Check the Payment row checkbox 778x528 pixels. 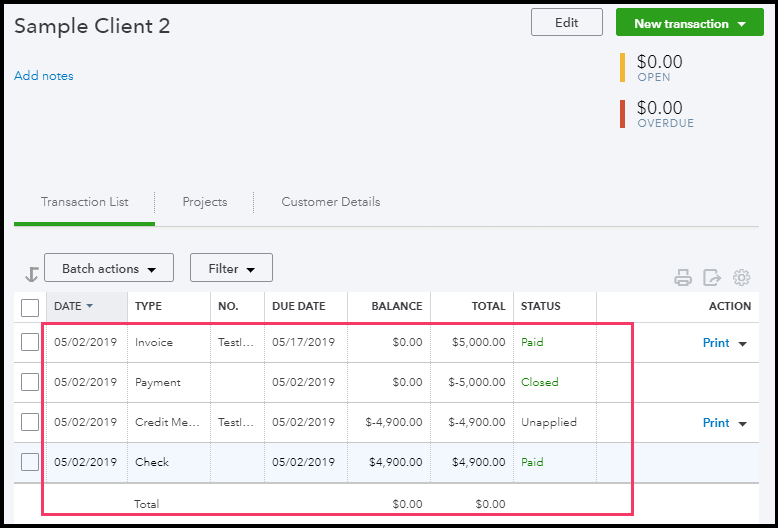(30, 382)
